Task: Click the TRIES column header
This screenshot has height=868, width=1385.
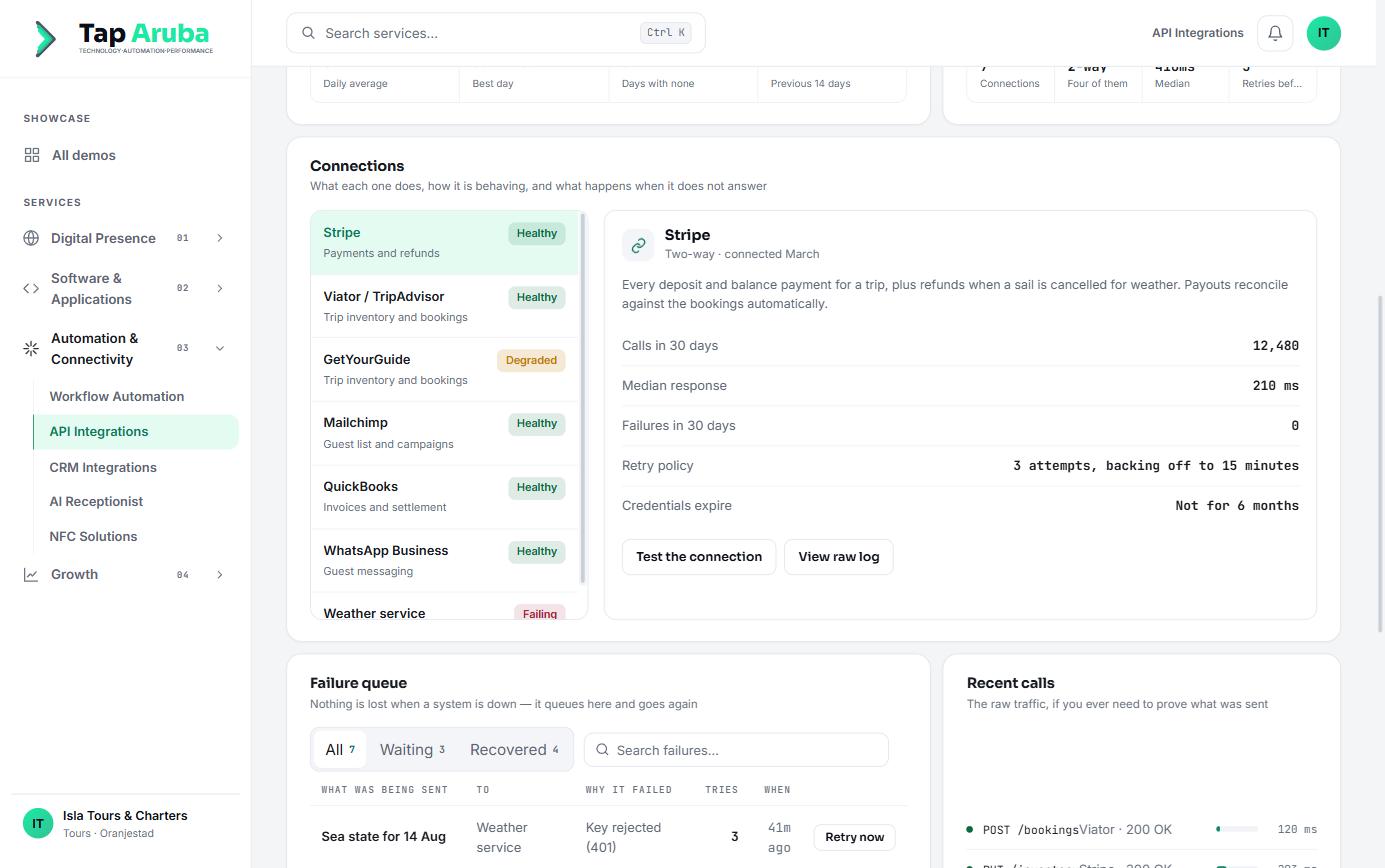Action: click(722, 790)
